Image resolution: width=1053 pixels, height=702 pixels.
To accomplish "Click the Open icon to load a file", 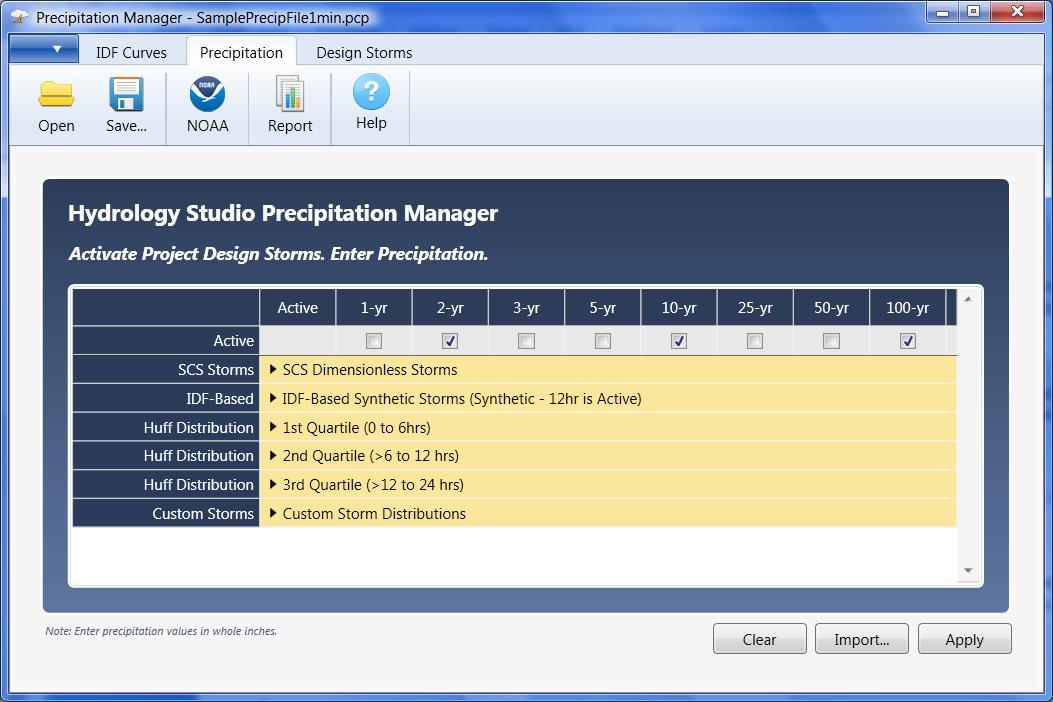I will click(56, 103).
